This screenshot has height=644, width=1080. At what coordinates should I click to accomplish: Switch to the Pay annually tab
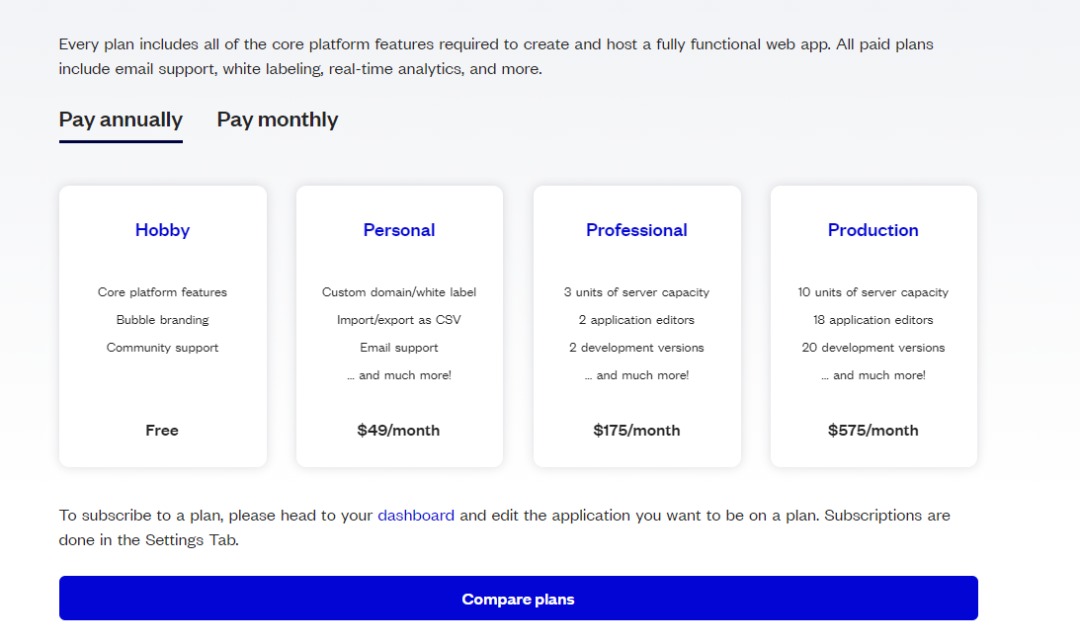(120, 120)
